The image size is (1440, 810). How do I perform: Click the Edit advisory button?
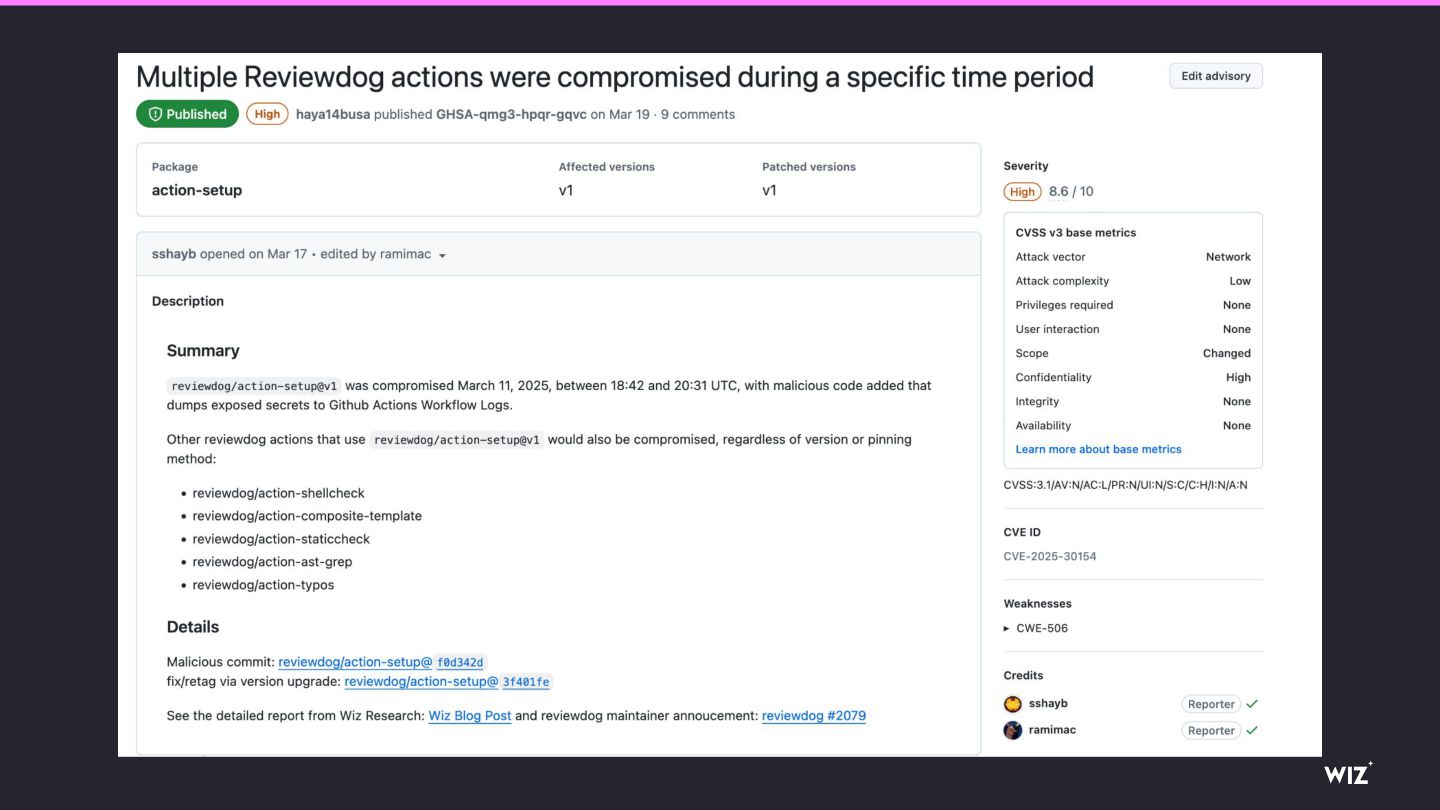(1216, 76)
